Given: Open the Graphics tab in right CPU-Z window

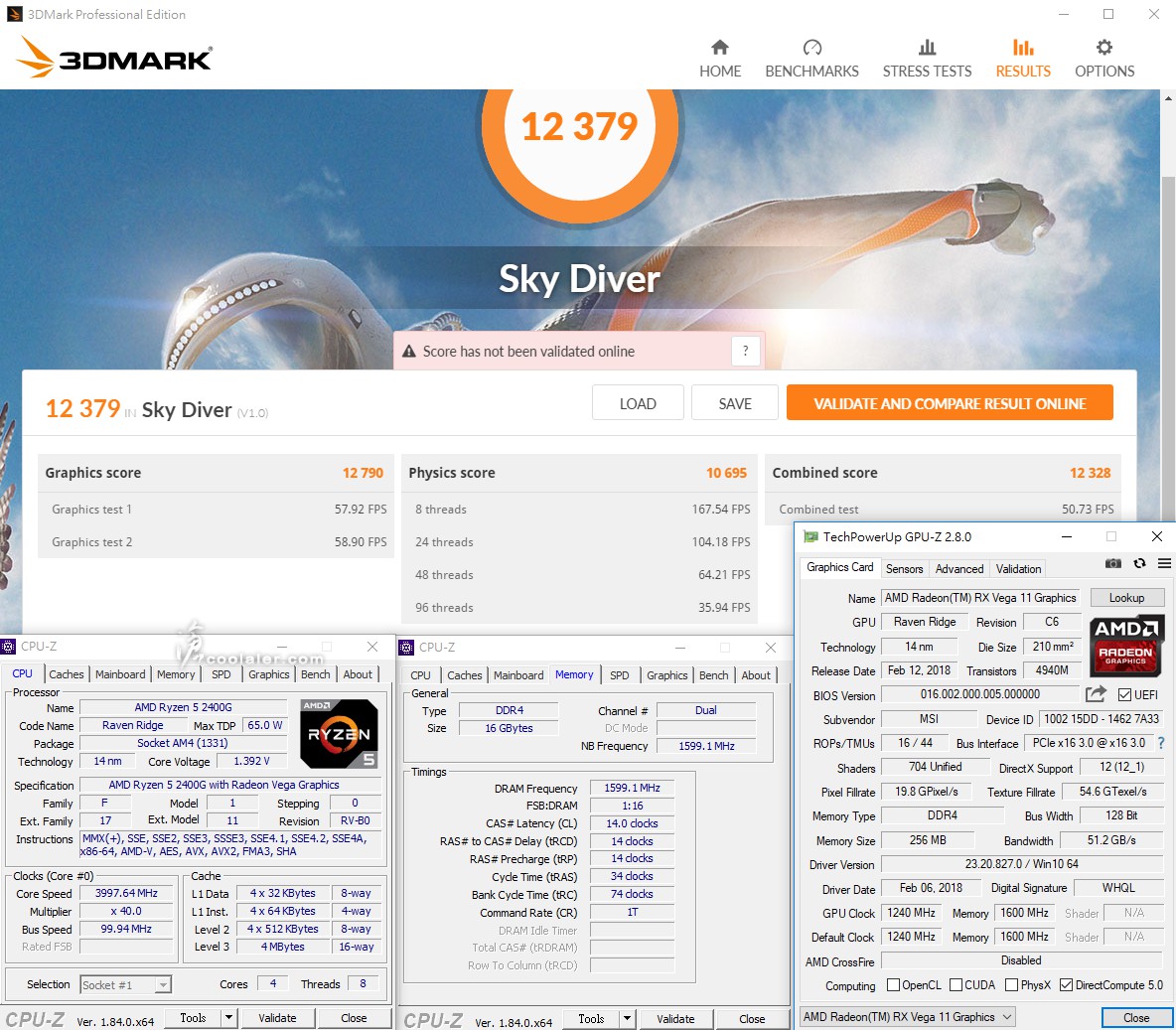Looking at the screenshot, I should pyautogui.click(x=666, y=675).
